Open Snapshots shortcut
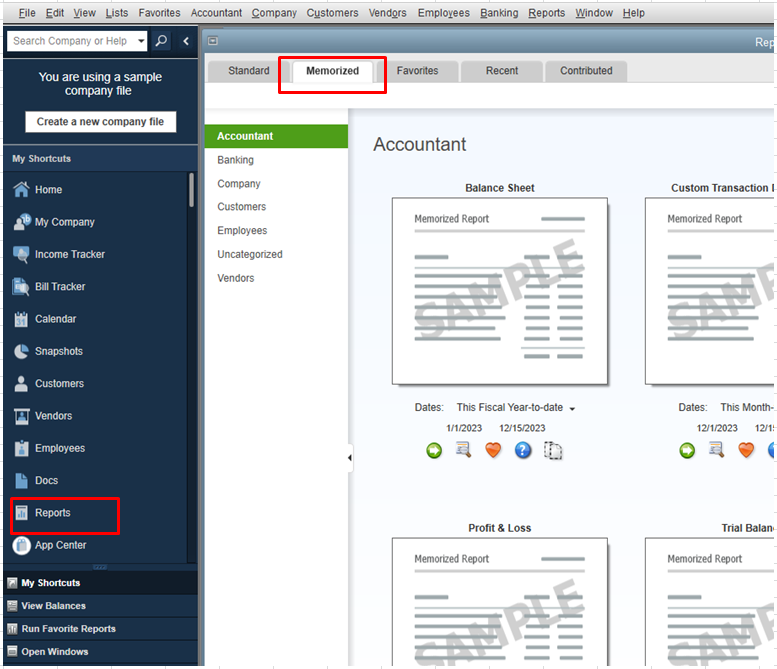Screen dimensions: 777x669 [x=48, y=351]
